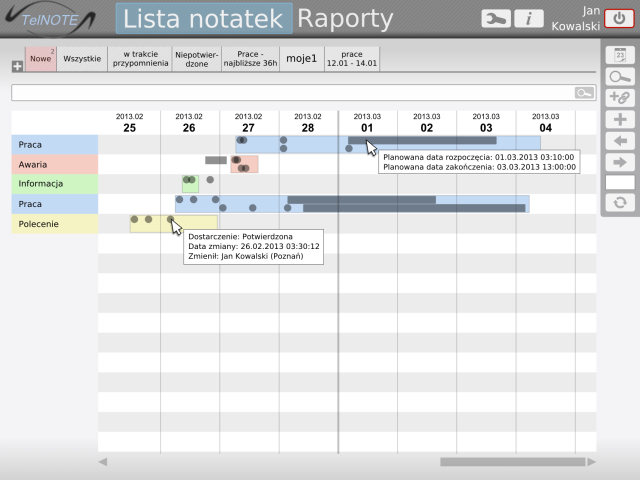Click the date header 2013.03 02

pyautogui.click(x=427, y=123)
